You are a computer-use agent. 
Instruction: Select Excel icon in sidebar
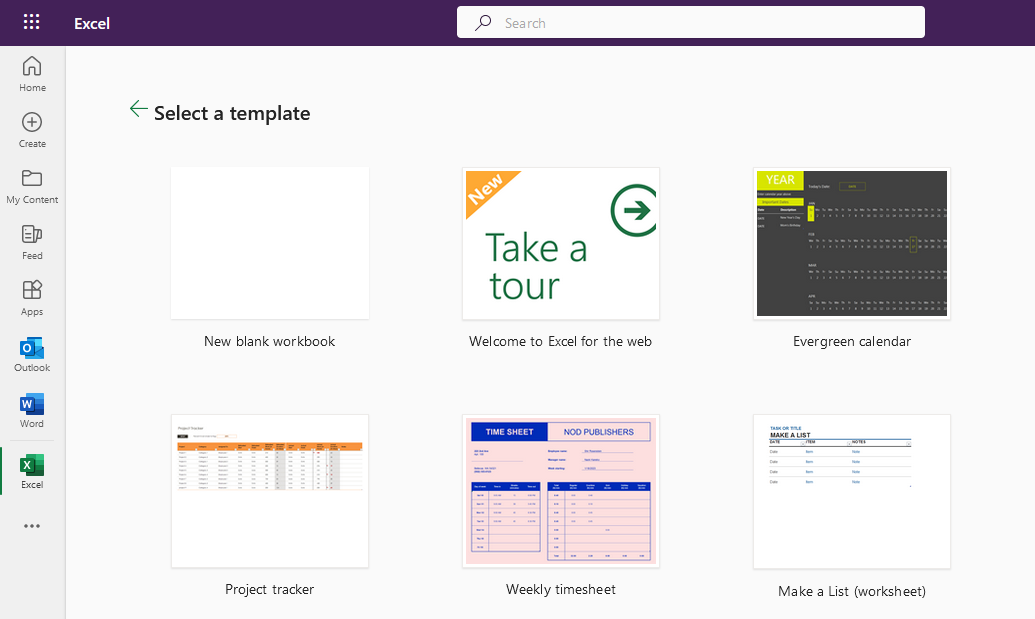[32, 465]
